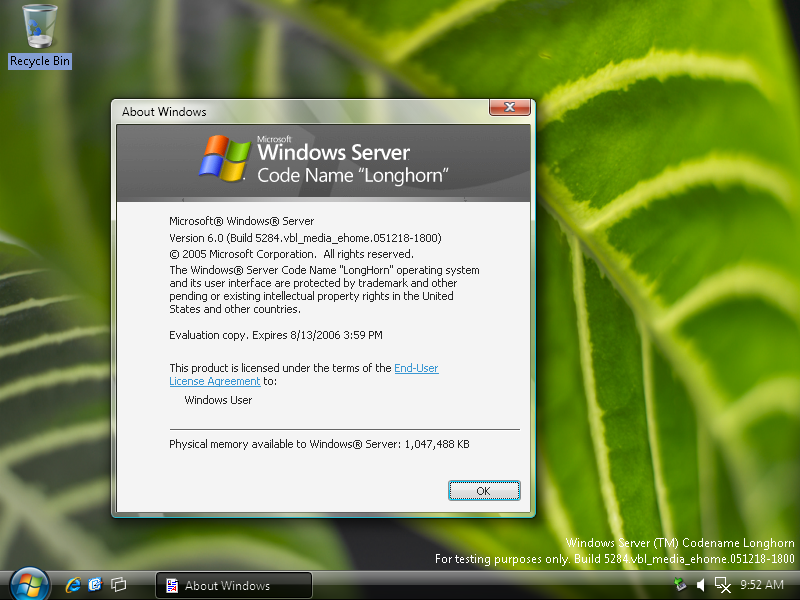Click the second Quick Launch icon

click(95, 585)
